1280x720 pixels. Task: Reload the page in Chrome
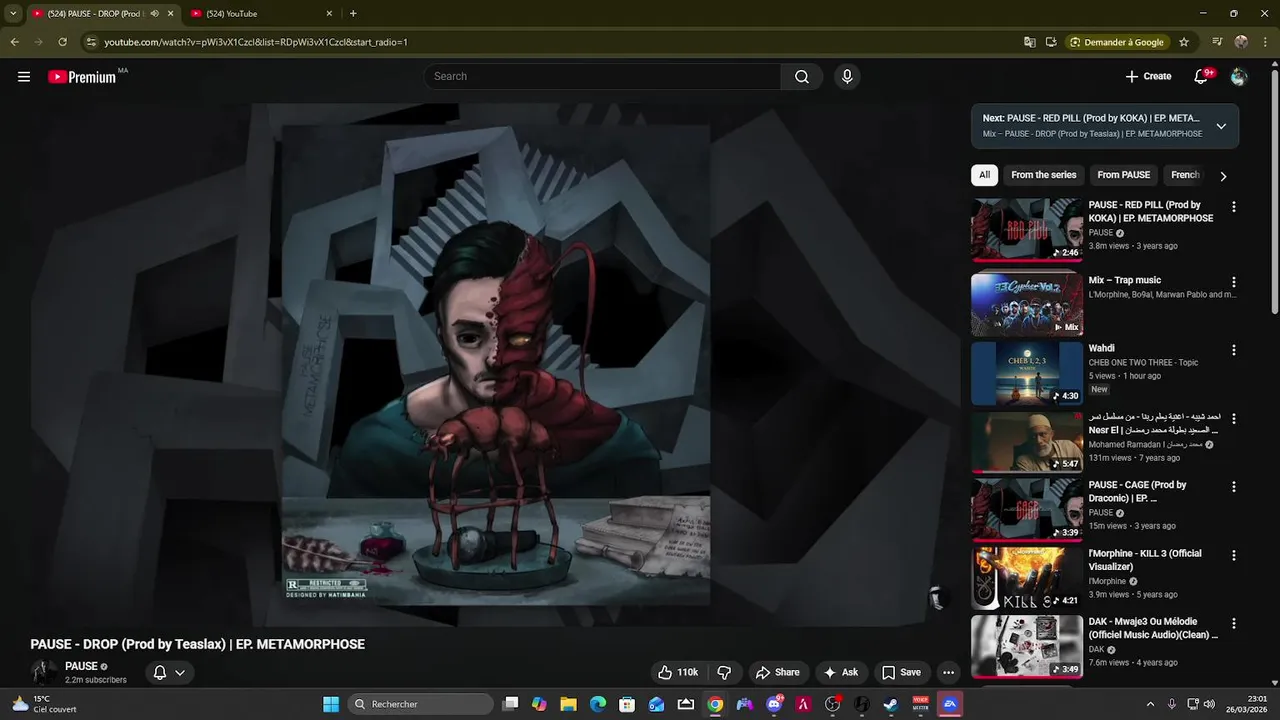click(x=62, y=42)
